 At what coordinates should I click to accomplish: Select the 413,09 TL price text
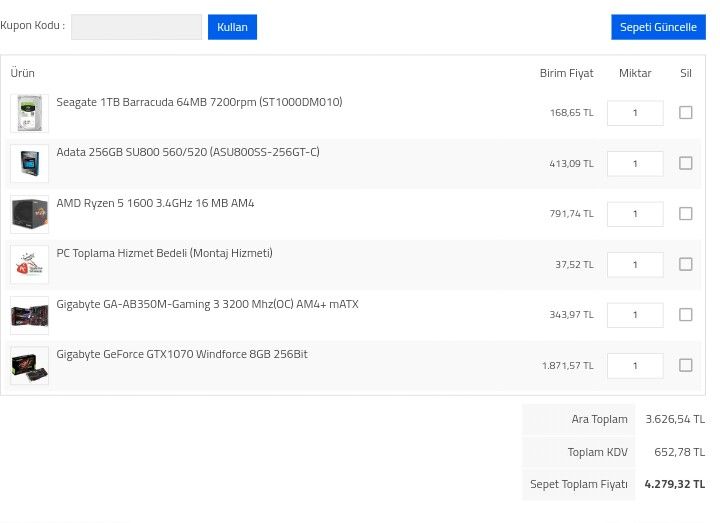[571, 163]
